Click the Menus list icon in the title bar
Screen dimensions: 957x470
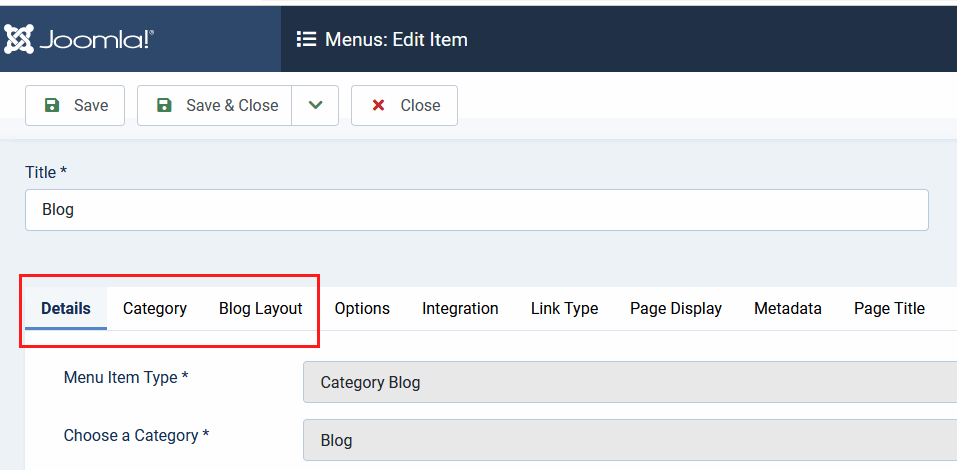coord(307,40)
